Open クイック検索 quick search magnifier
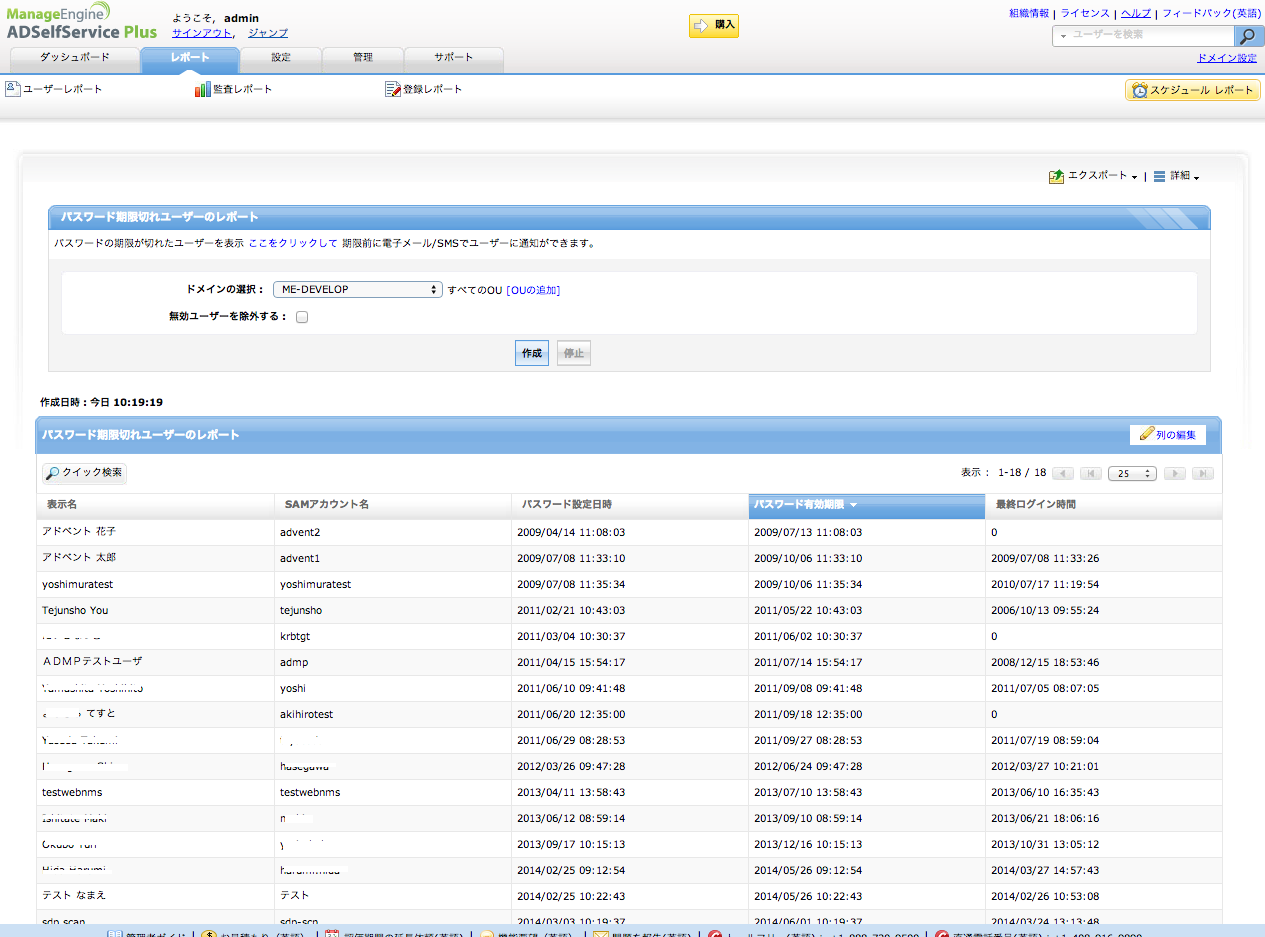Viewport: 1265px width, 937px height. click(52, 473)
